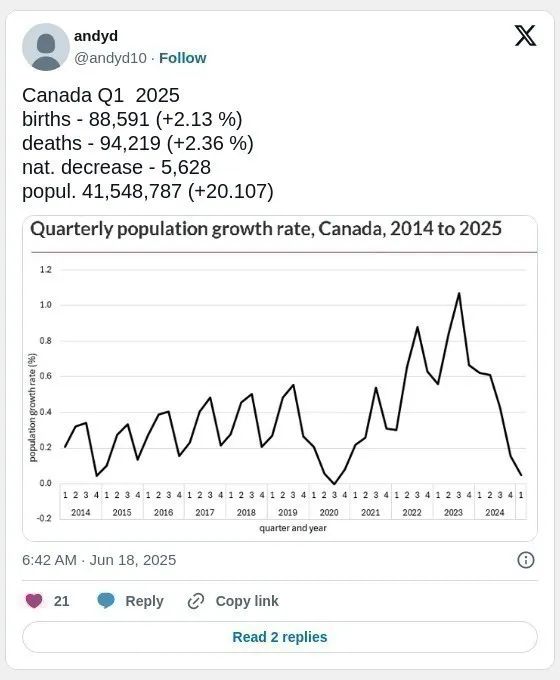Open the X logo icon
The height and width of the screenshot is (680, 560).
point(525,36)
